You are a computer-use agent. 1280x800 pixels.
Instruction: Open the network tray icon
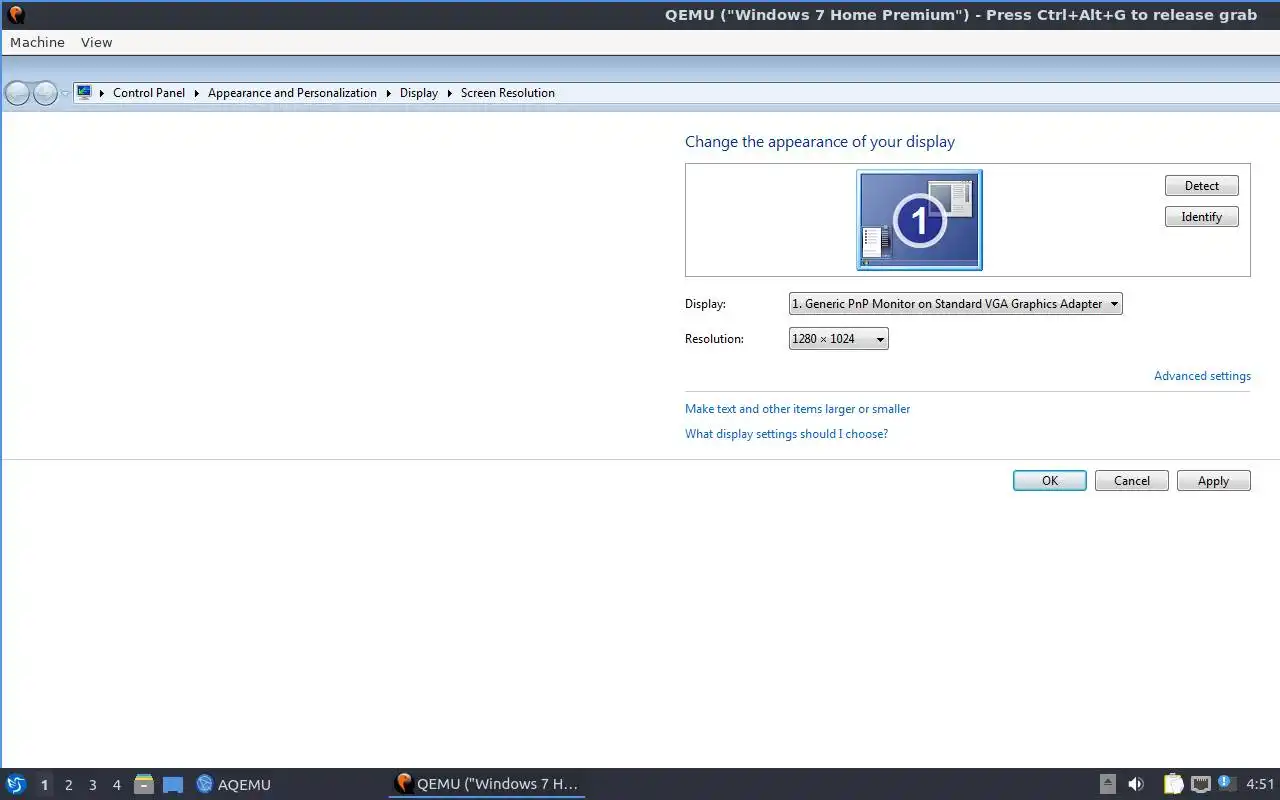coord(1200,785)
